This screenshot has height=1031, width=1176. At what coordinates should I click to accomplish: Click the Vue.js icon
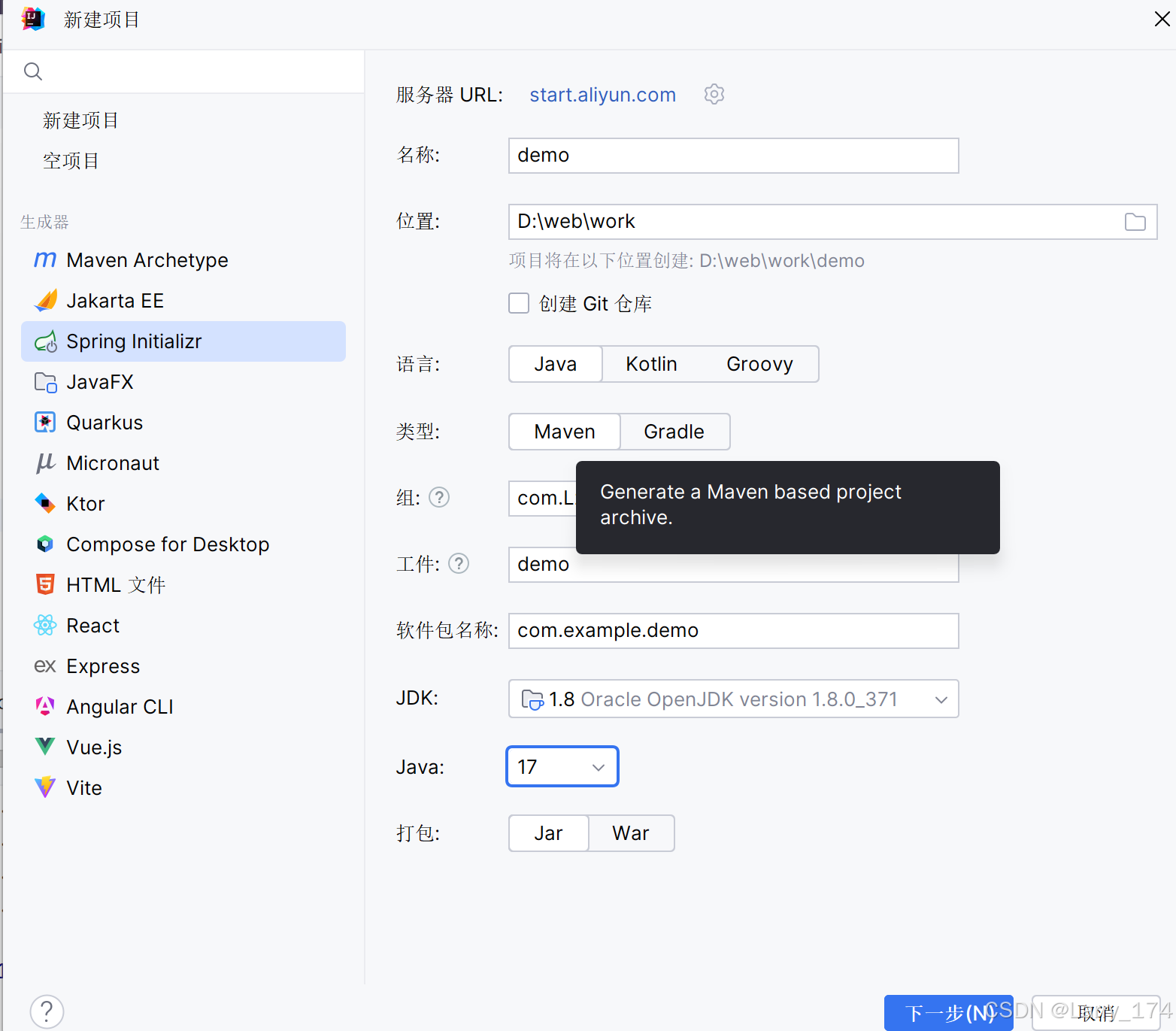(45, 747)
